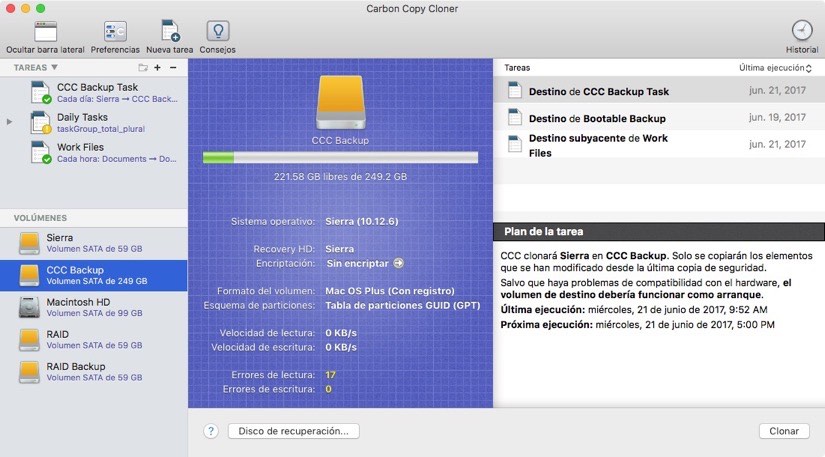Click the Work Files task icon

[41, 152]
